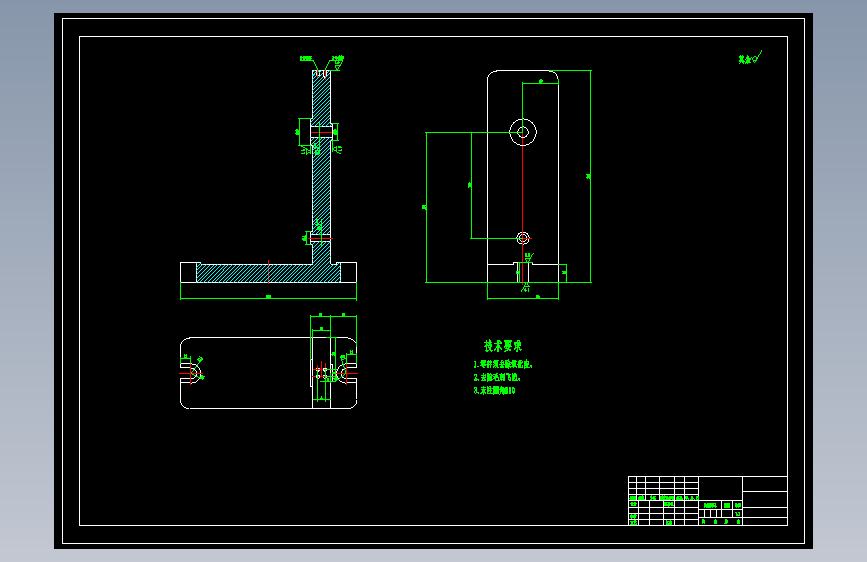Click the roughness symbol atop the section view
This screenshot has width=867, height=562.
coord(337,62)
